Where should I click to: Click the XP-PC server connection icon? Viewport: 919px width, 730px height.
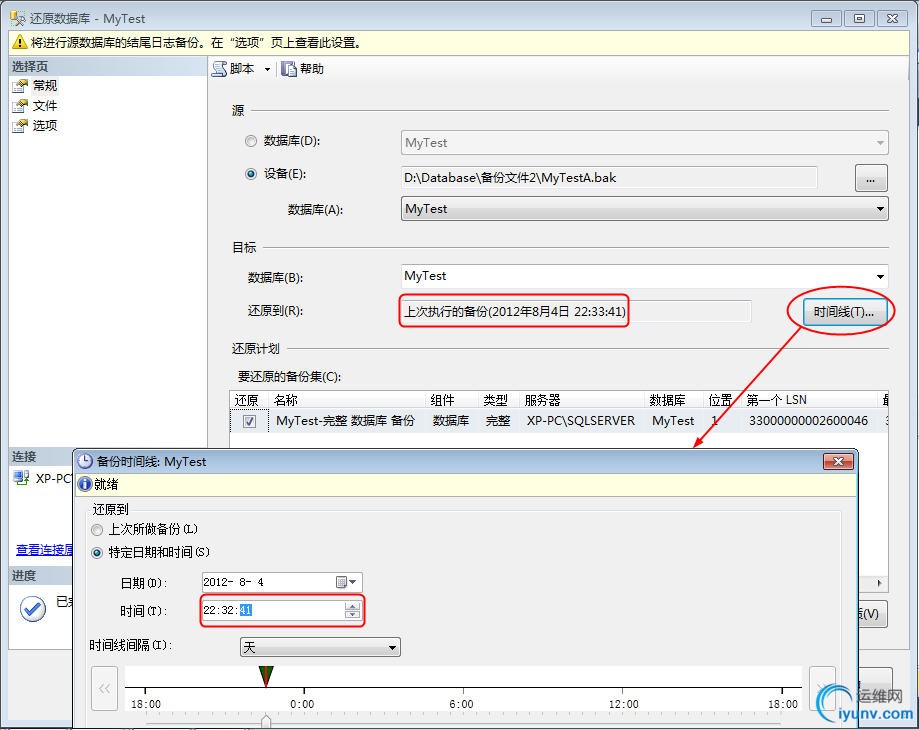click(22, 478)
